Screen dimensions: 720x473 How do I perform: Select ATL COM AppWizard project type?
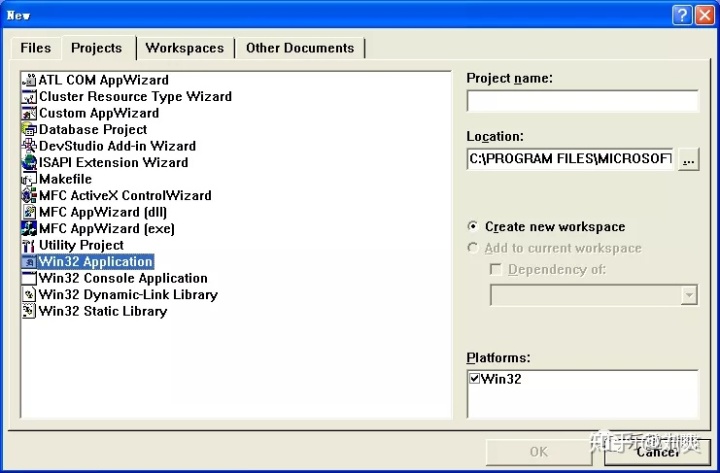(x=104, y=80)
